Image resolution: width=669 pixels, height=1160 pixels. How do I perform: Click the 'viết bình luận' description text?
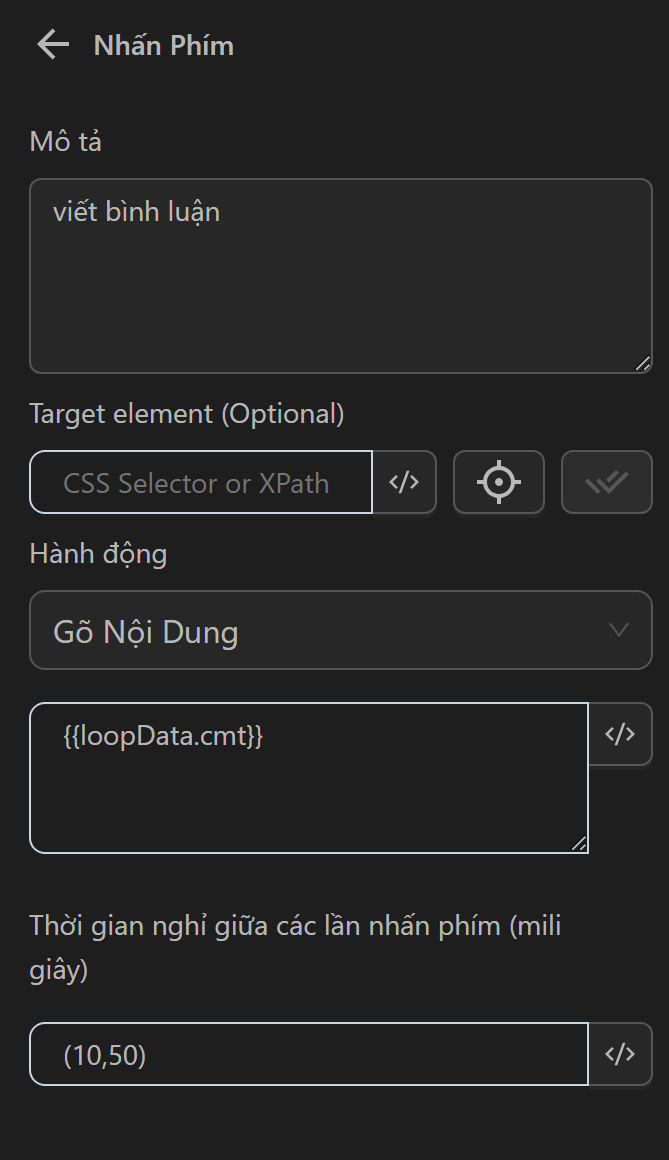pyautogui.click(x=136, y=212)
